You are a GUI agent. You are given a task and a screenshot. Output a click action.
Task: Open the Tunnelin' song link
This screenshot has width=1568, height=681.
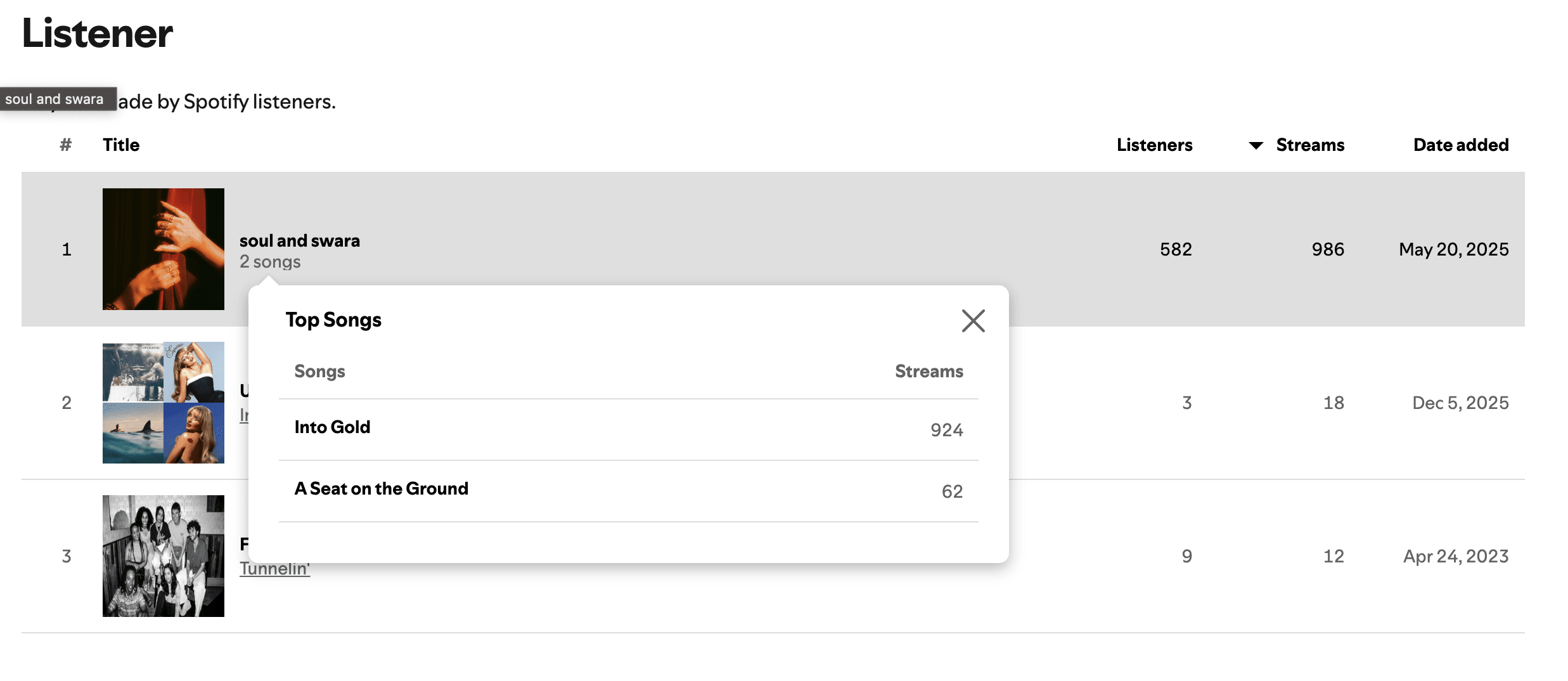pyautogui.click(x=274, y=569)
